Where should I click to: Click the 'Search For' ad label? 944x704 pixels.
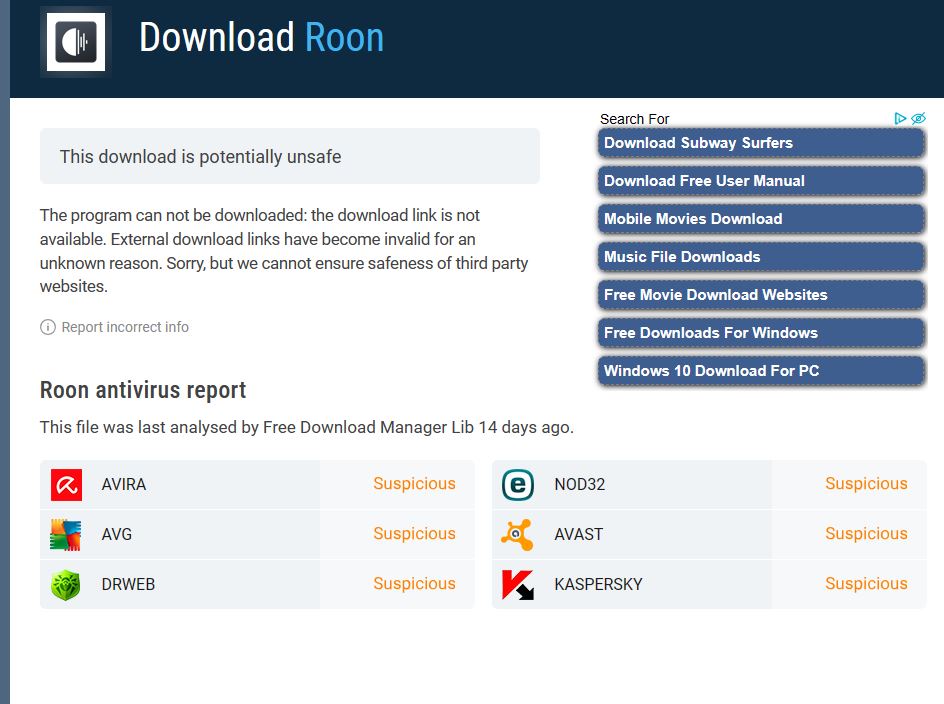click(635, 119)
